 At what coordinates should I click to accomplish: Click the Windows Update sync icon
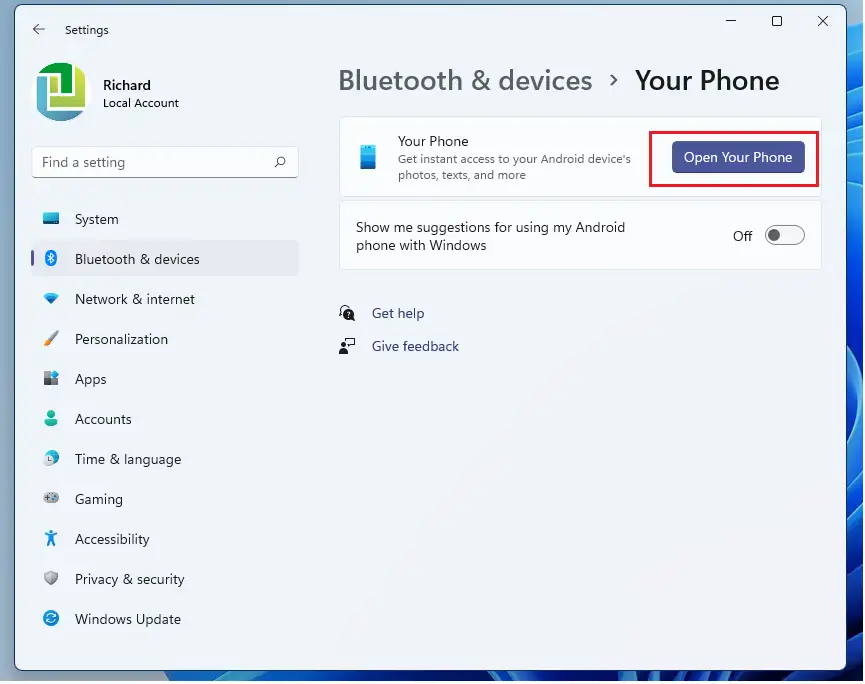(51, 618)
